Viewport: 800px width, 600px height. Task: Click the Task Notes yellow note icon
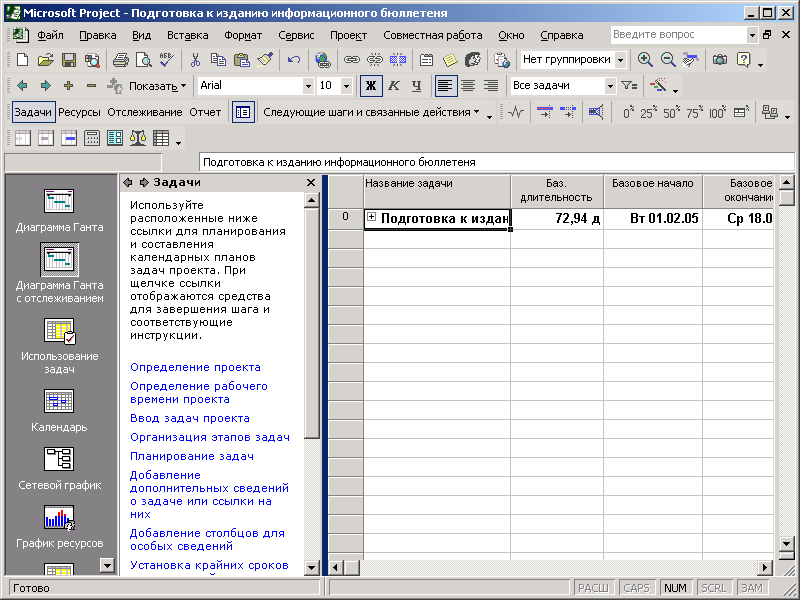click(450, 60)
